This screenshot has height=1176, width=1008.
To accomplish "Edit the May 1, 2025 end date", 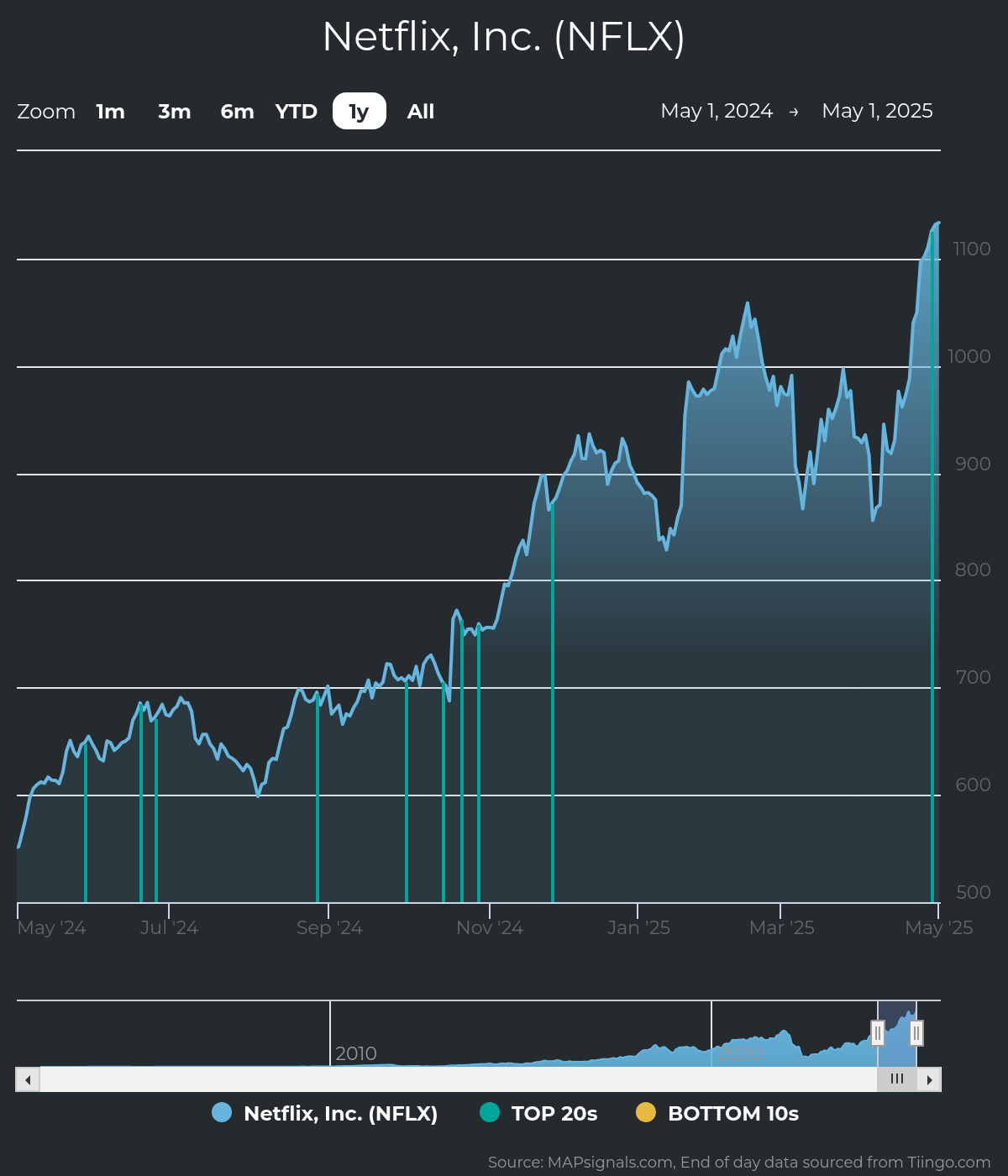I will [877, 111].
